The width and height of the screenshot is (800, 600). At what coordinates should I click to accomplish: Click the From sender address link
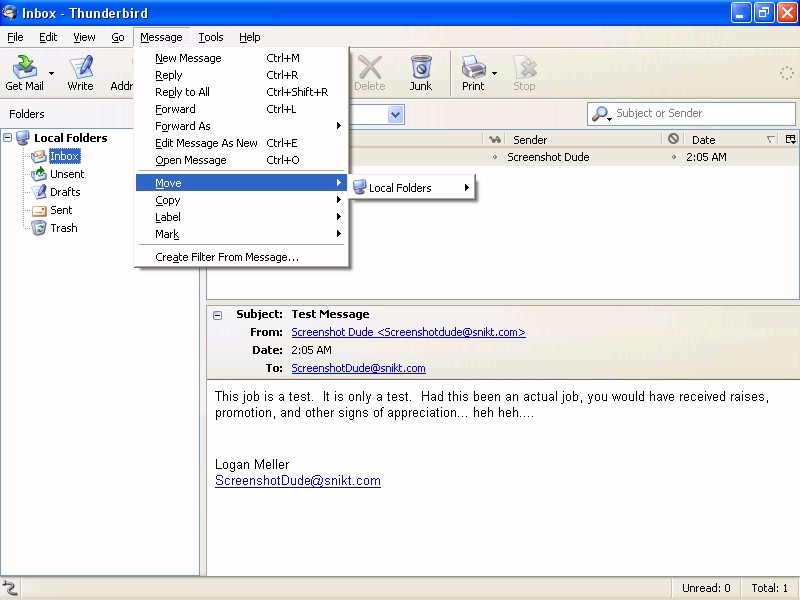[408, 332]
